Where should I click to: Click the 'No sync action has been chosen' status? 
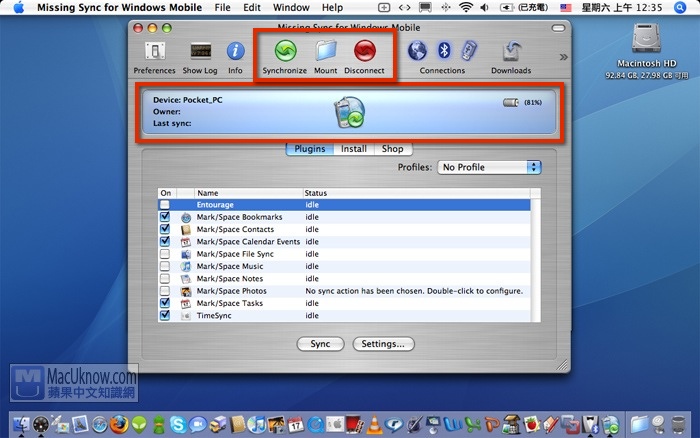[414, 291]
